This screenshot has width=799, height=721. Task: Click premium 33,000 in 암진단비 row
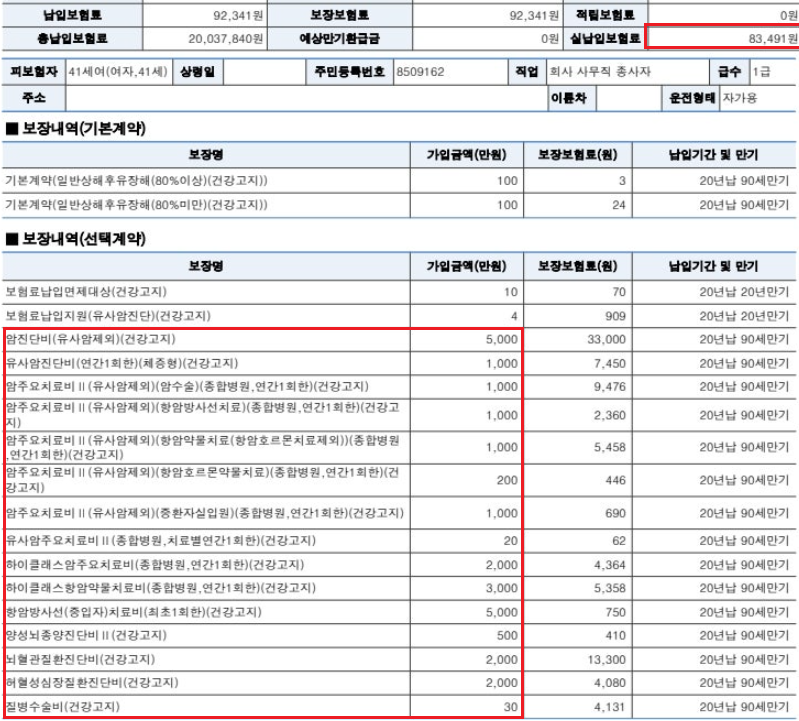tap(606, 339)
